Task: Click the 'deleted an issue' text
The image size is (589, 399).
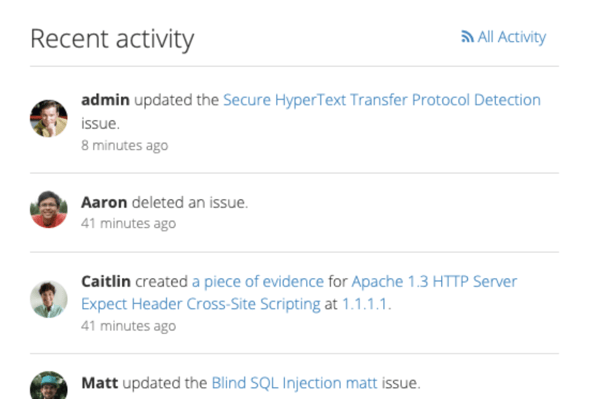Action: coord(190,203)
